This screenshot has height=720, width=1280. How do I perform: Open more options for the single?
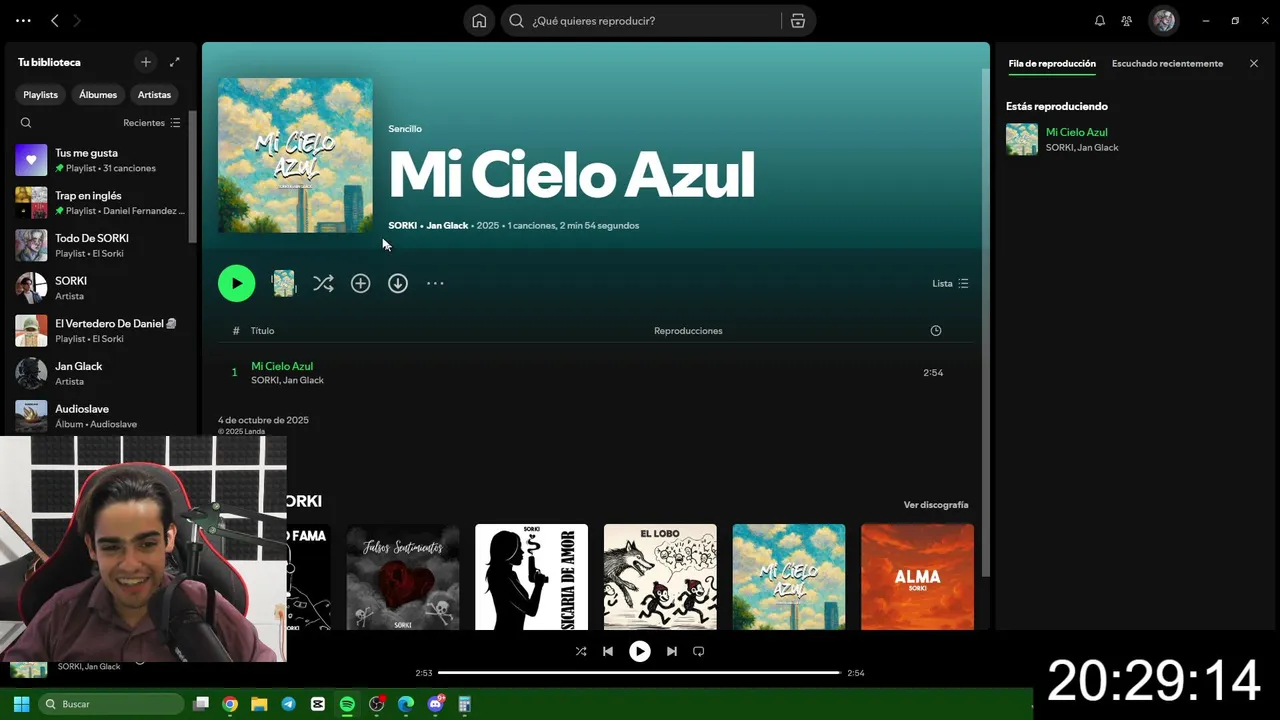tap(435, 283)
